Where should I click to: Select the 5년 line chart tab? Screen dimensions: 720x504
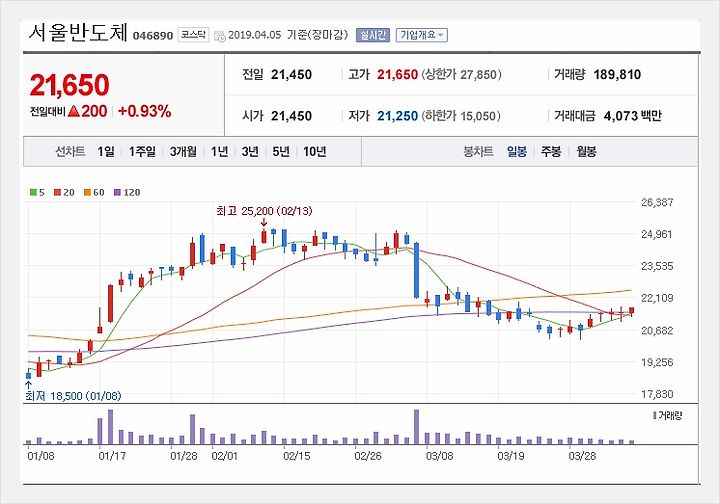point(281,151)
